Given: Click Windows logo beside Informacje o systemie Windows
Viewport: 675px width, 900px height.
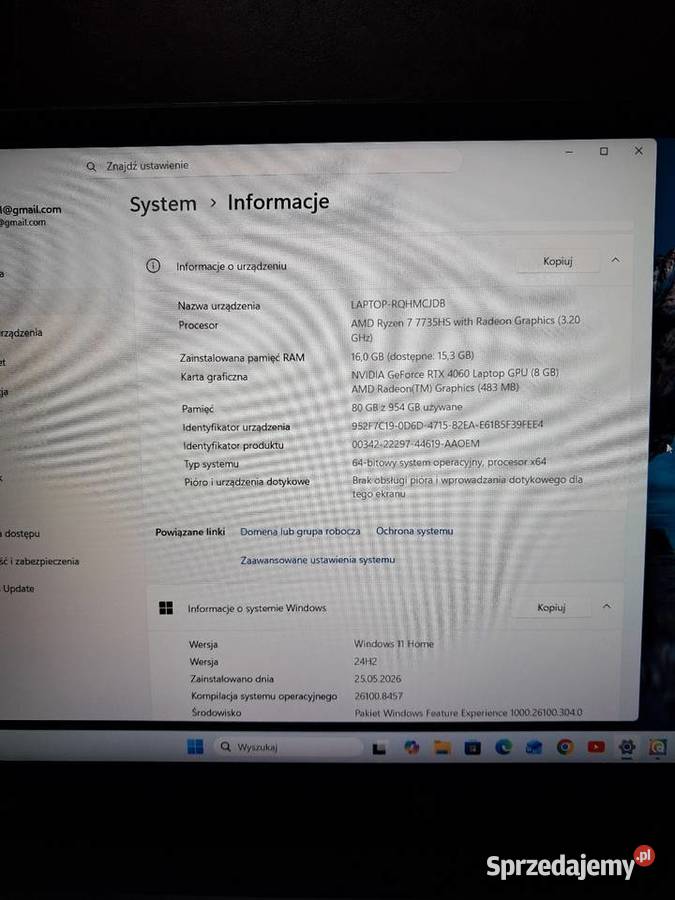Looking at the screenshot, I should [x=166, y=608].
